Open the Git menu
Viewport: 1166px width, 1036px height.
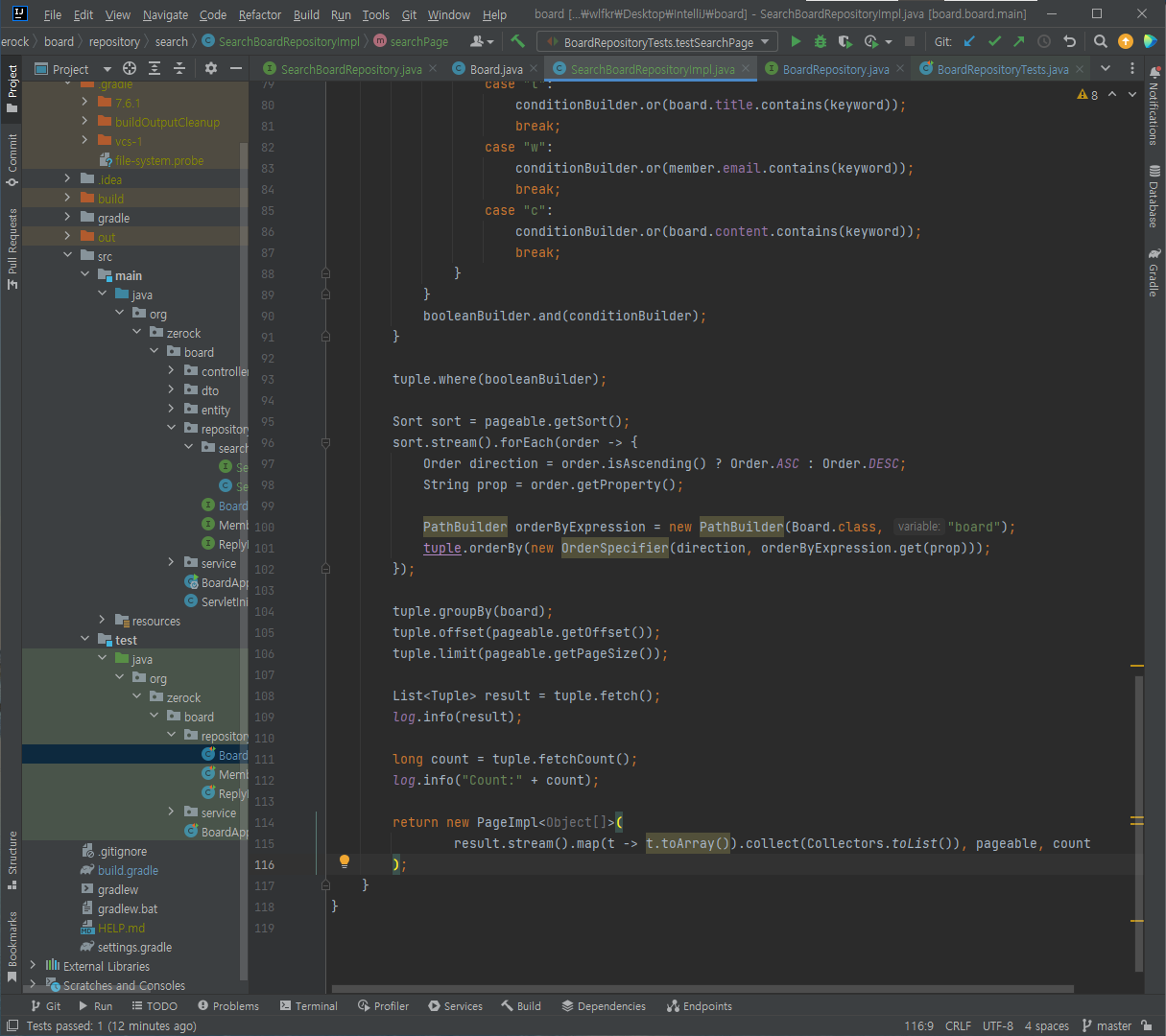point(409,14)
